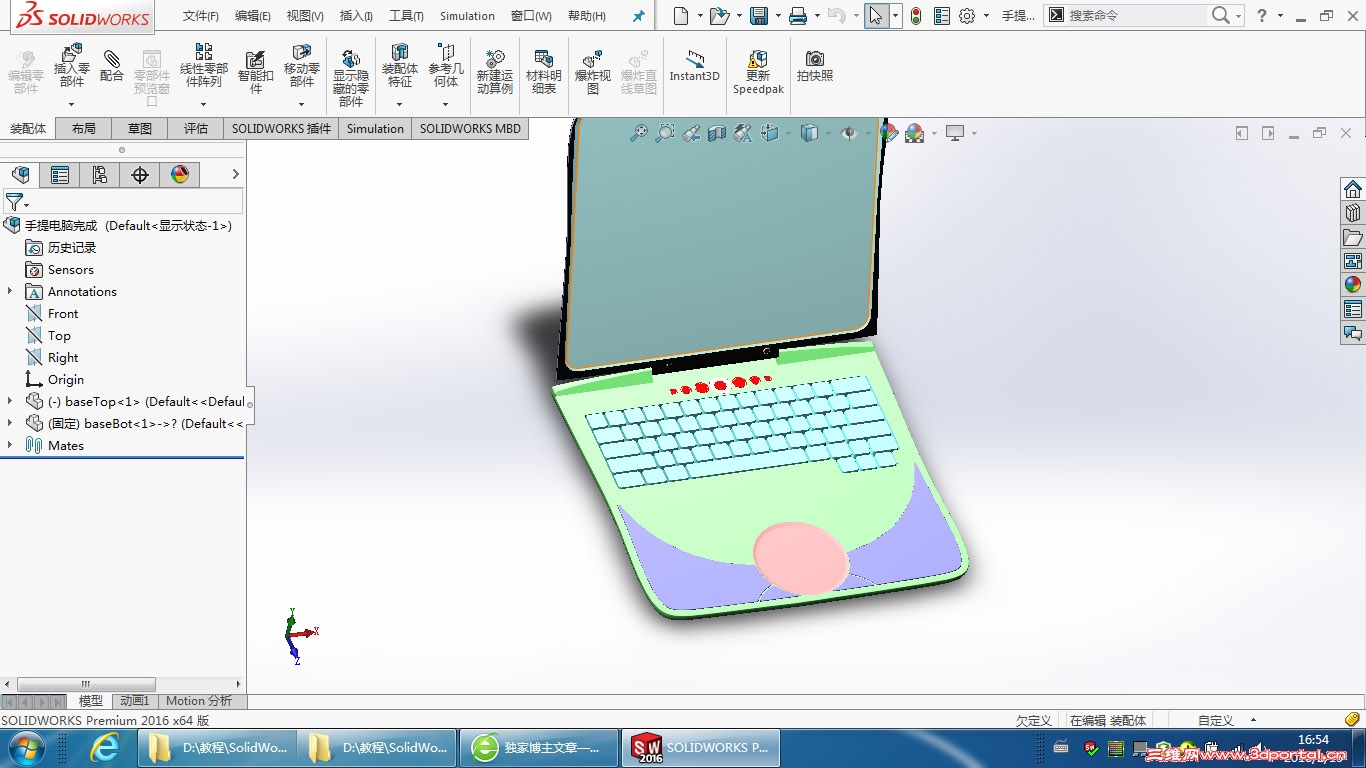Expand the baseTop<1> component node
The height and width of the screenshot is (768, 1366).
[10, 401]
